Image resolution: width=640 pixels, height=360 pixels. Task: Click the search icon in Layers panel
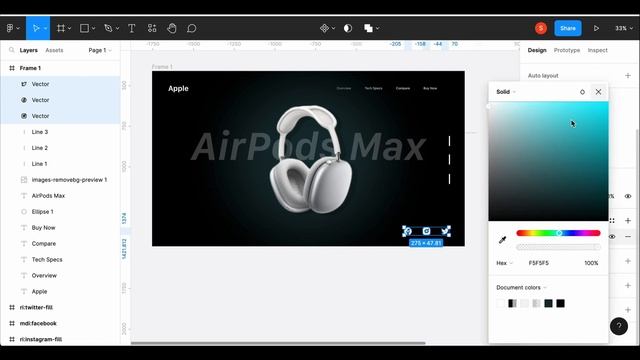click(11, 50)
